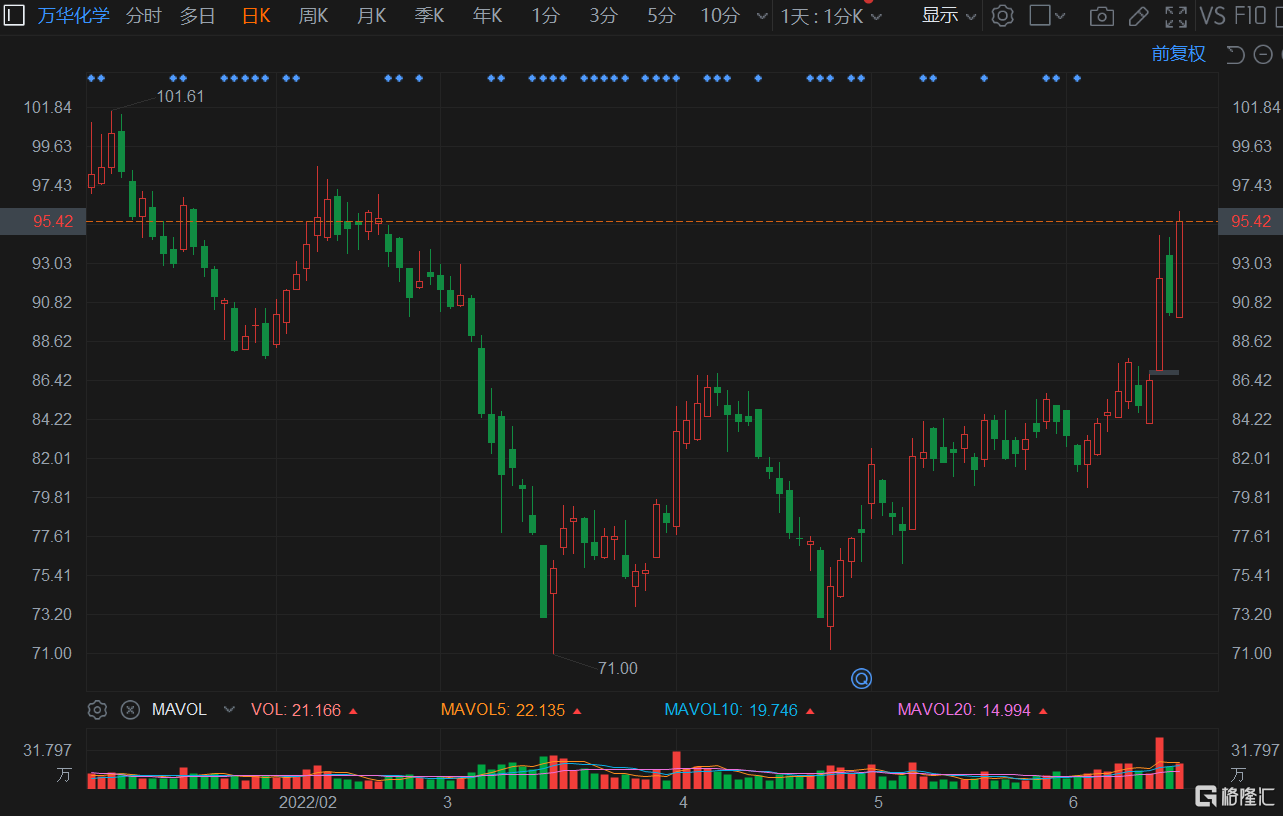Open the layout square dropdown

click(1047, 16)
